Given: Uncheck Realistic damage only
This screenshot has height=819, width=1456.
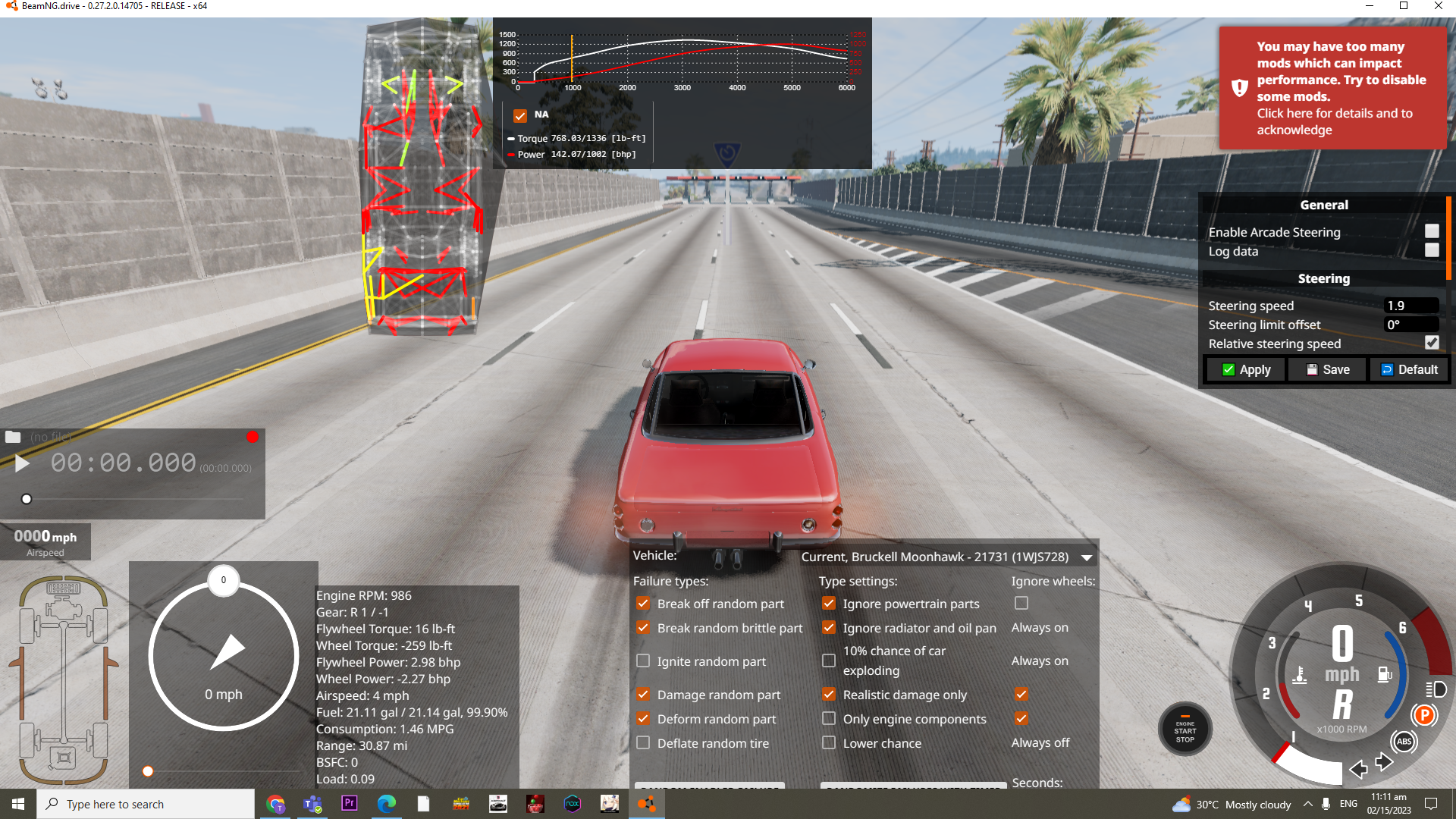Looking at the screenshot, I should 829,694.
